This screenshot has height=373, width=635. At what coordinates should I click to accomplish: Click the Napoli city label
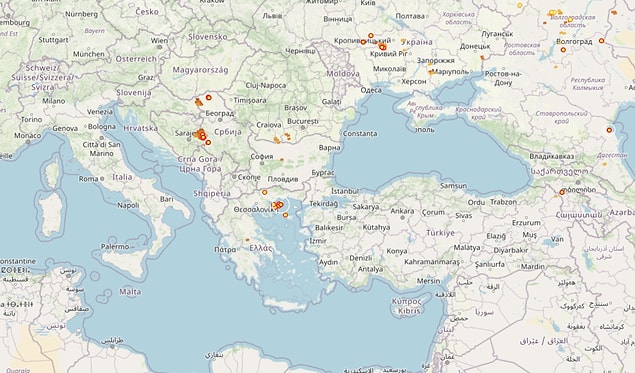[128, 205]
